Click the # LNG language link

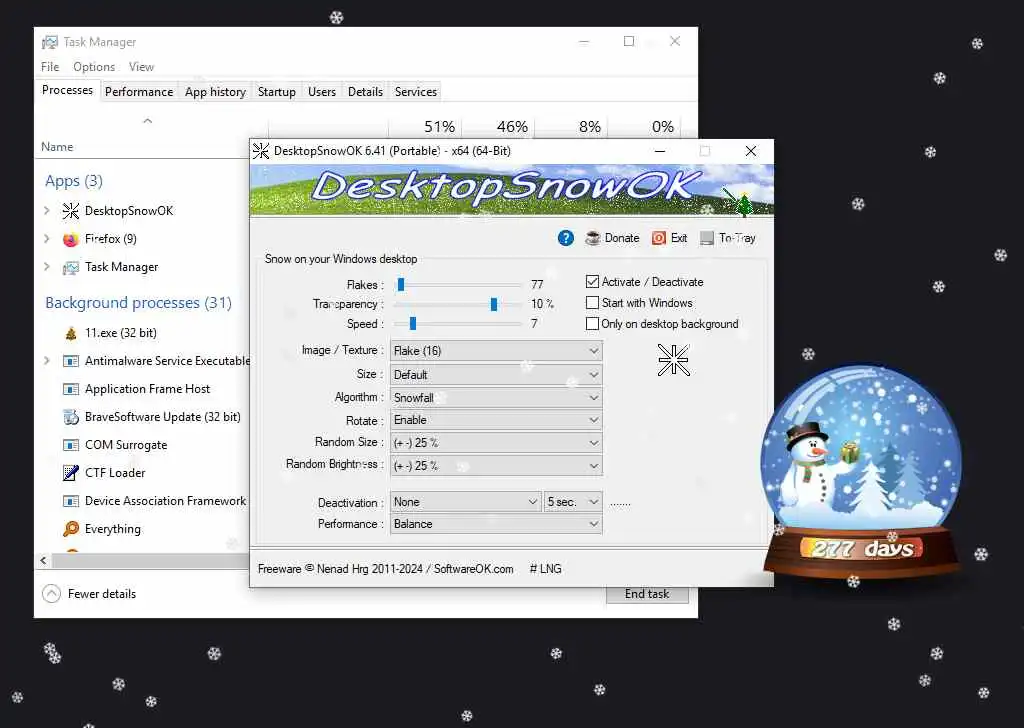click(x=546, y=569)
